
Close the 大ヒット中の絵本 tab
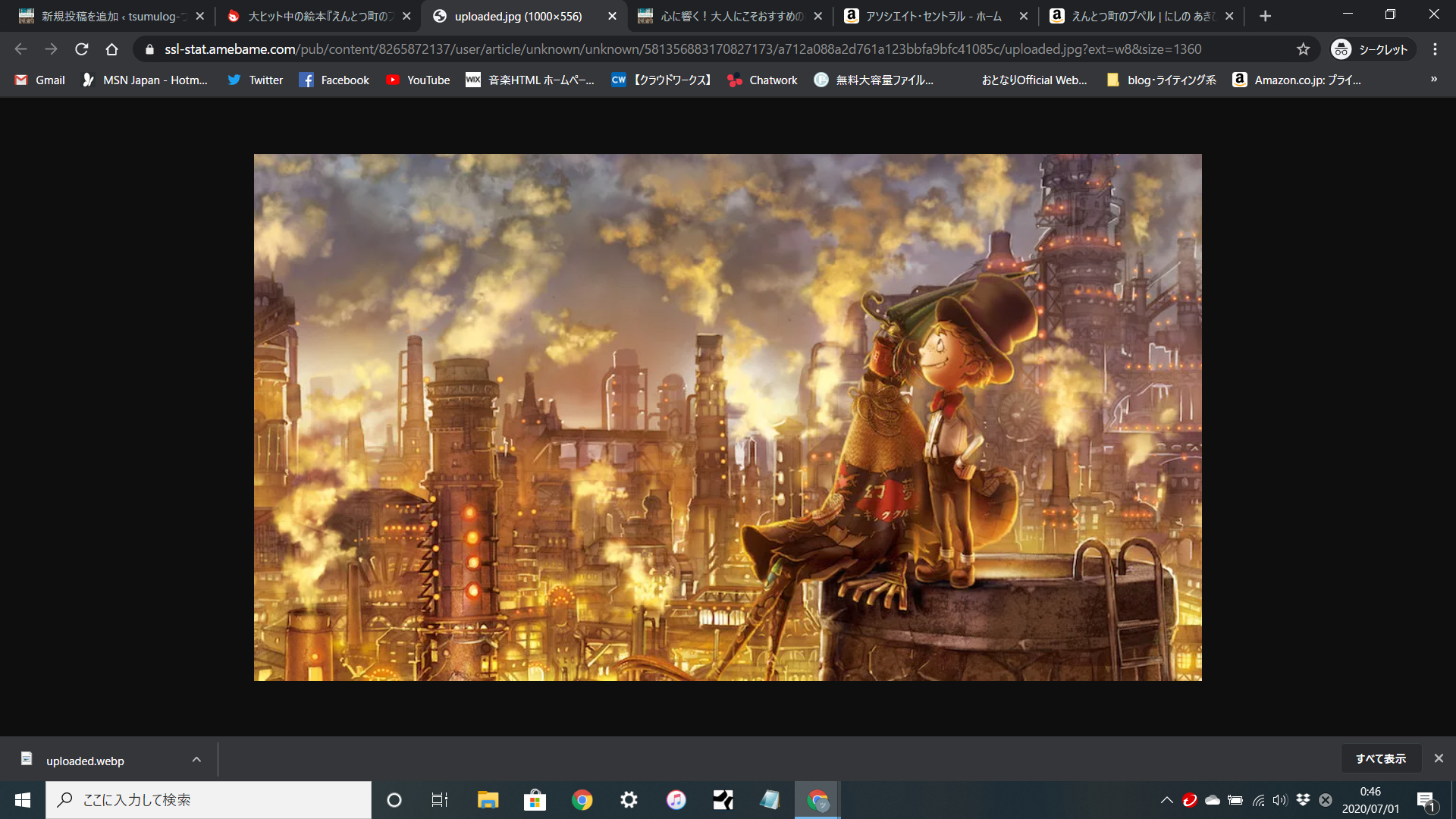(406, 16)
